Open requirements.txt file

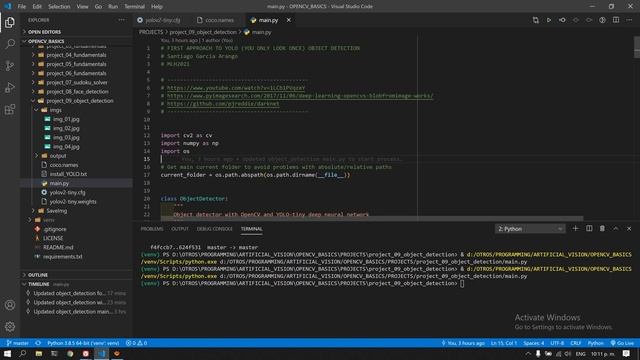tap(62, 256)
